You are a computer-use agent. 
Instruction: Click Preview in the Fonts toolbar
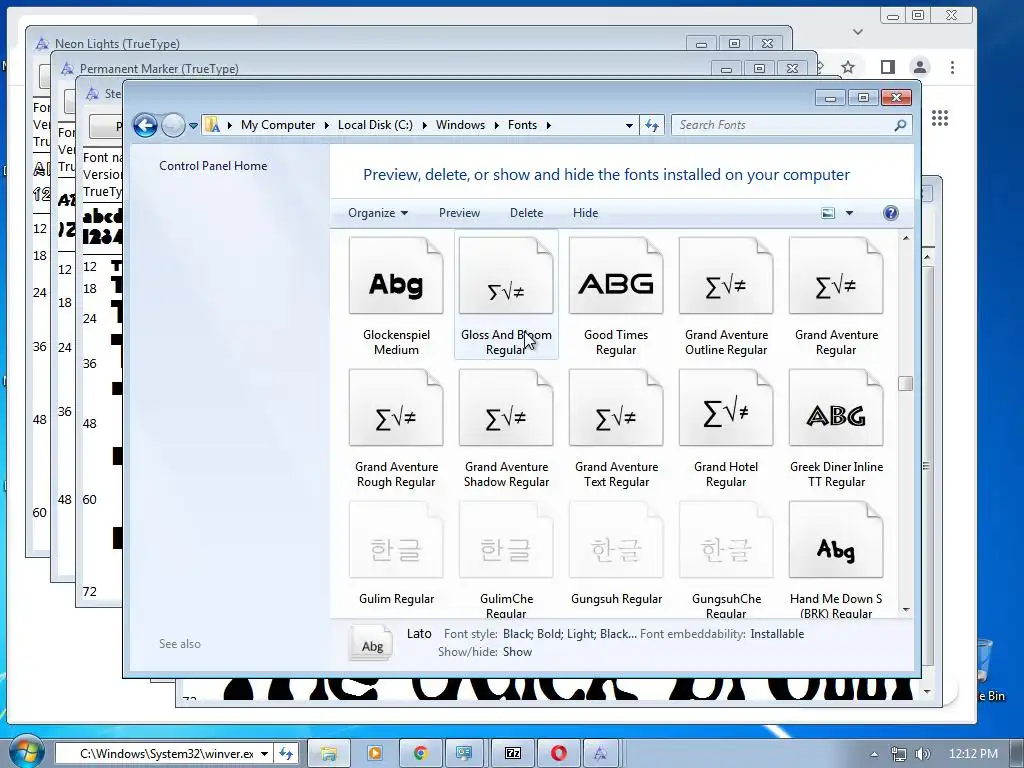(459, 213)
